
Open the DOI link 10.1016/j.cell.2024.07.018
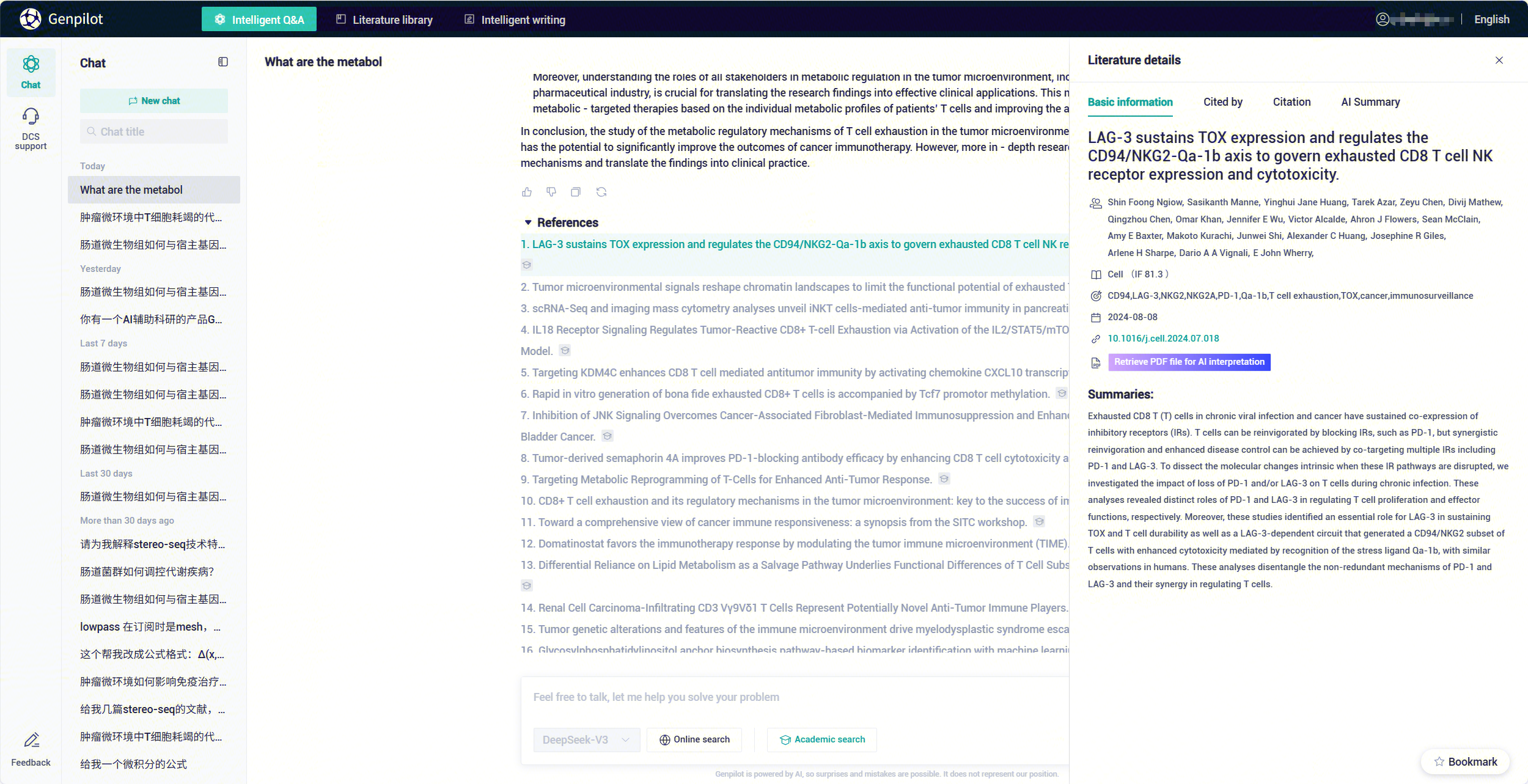[x=1163, y=339]
